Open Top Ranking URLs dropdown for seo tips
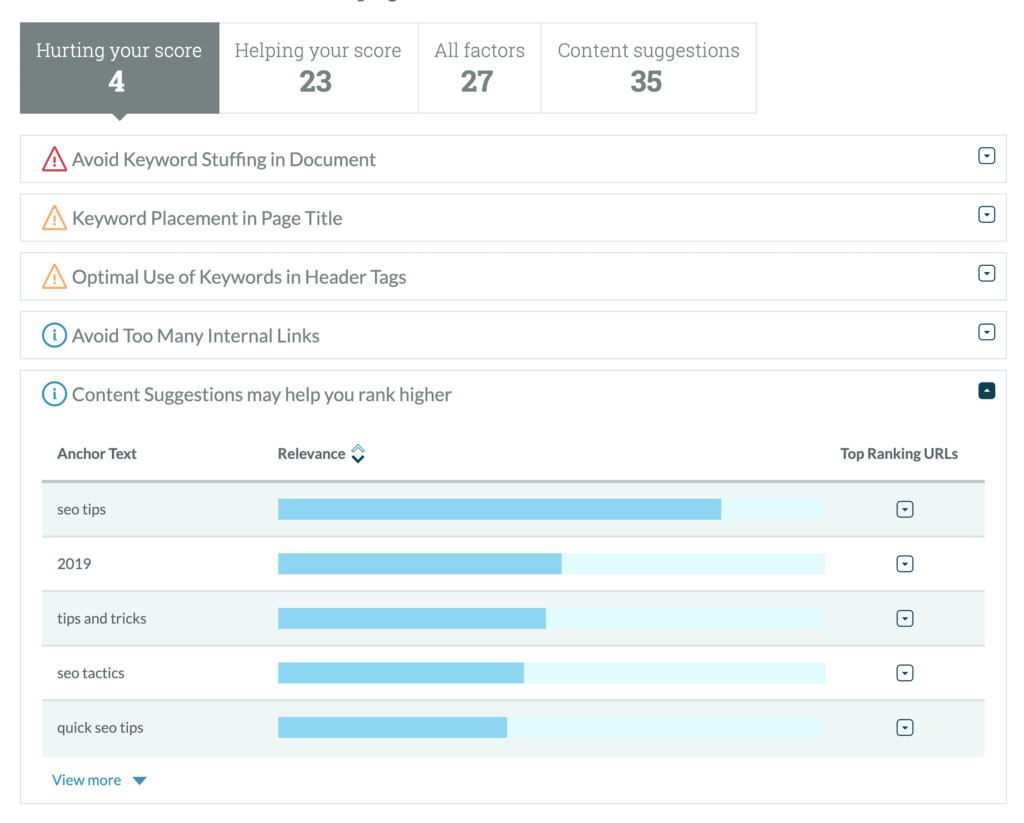The image size is (1024, 823). click(905, 510)
